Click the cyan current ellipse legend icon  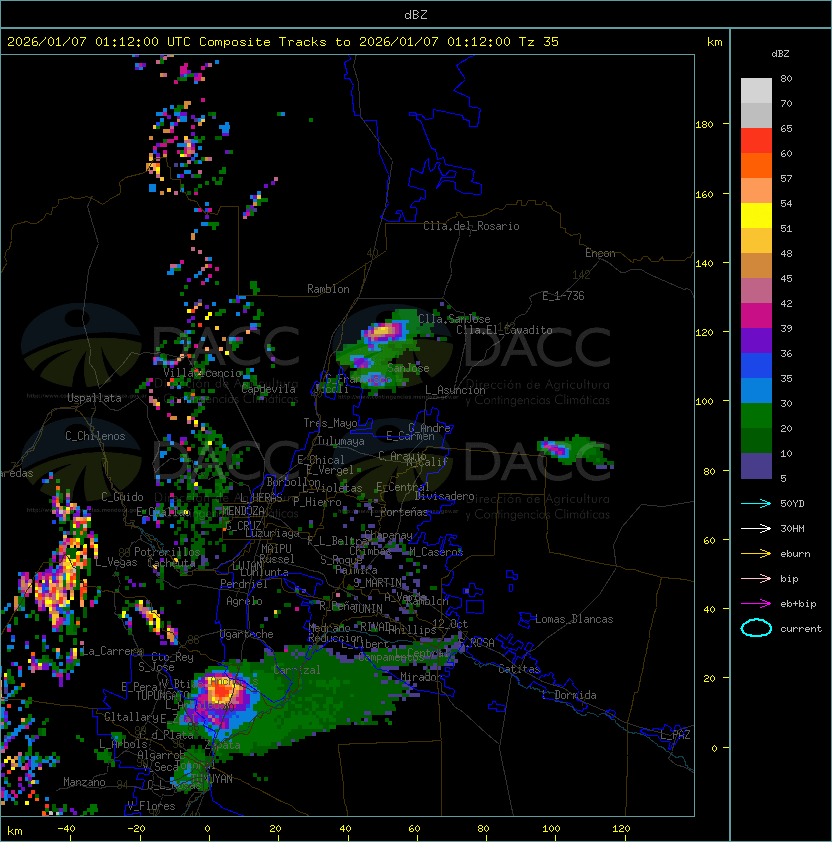coord(756,628)
